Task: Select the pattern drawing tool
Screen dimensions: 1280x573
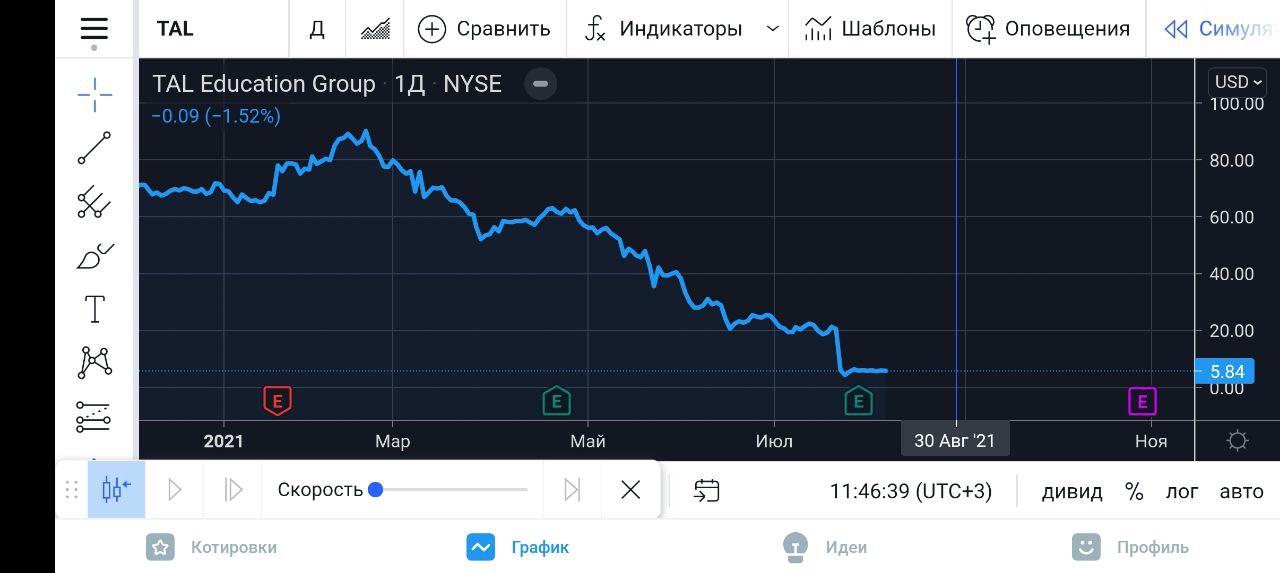Action: point(95,362)
